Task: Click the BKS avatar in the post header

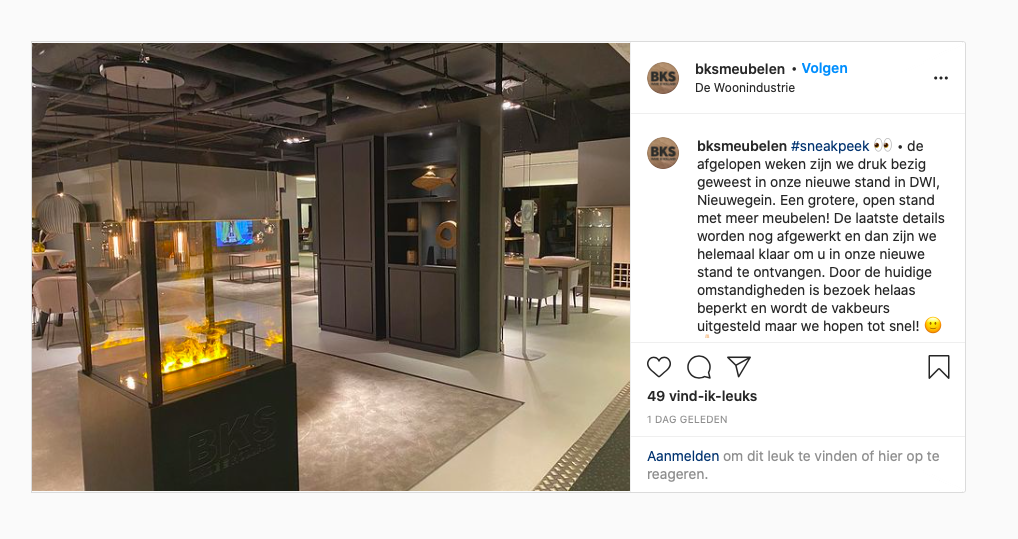Action: (663, 78)
